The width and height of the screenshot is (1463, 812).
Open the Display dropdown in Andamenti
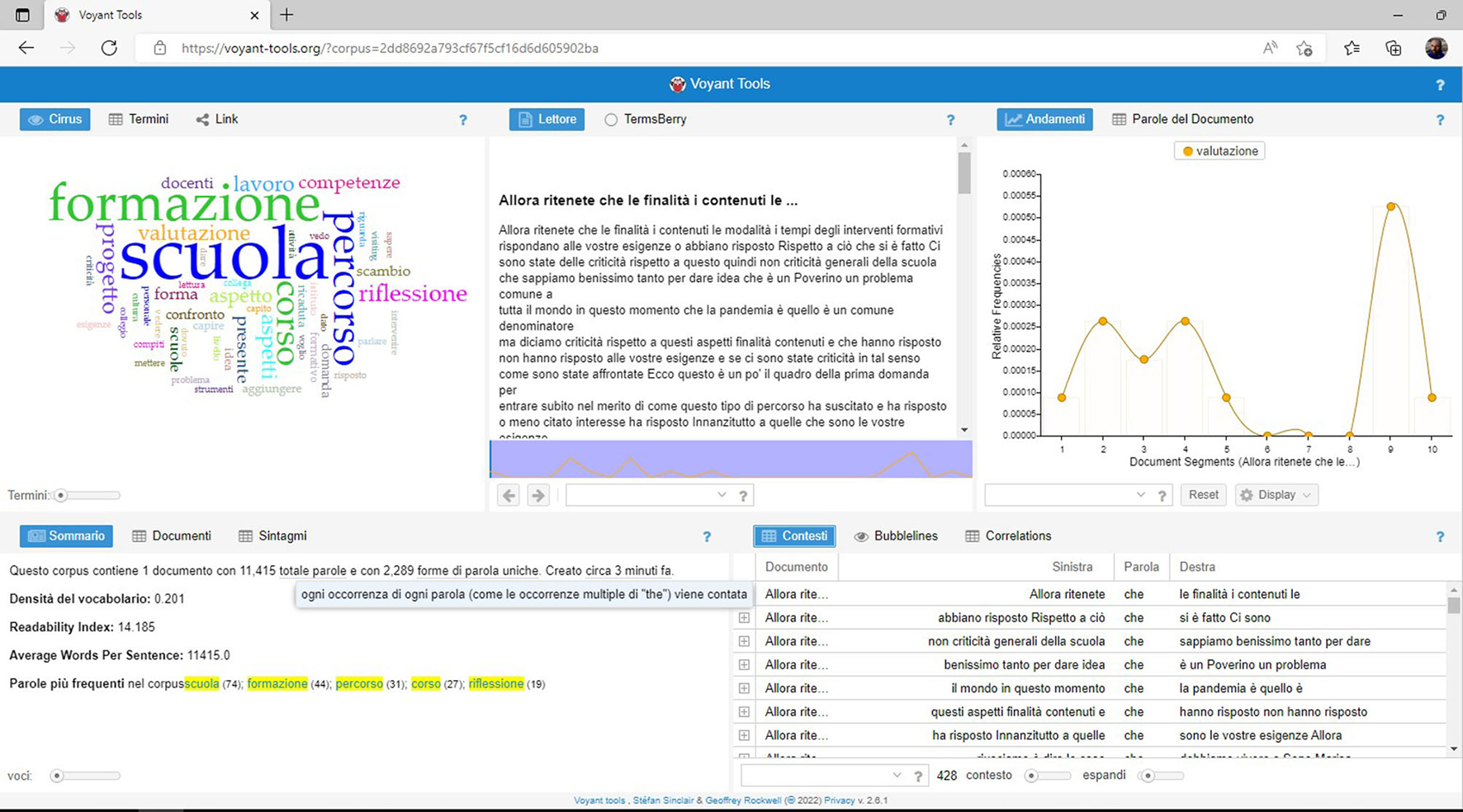[x=1276, y=495]
